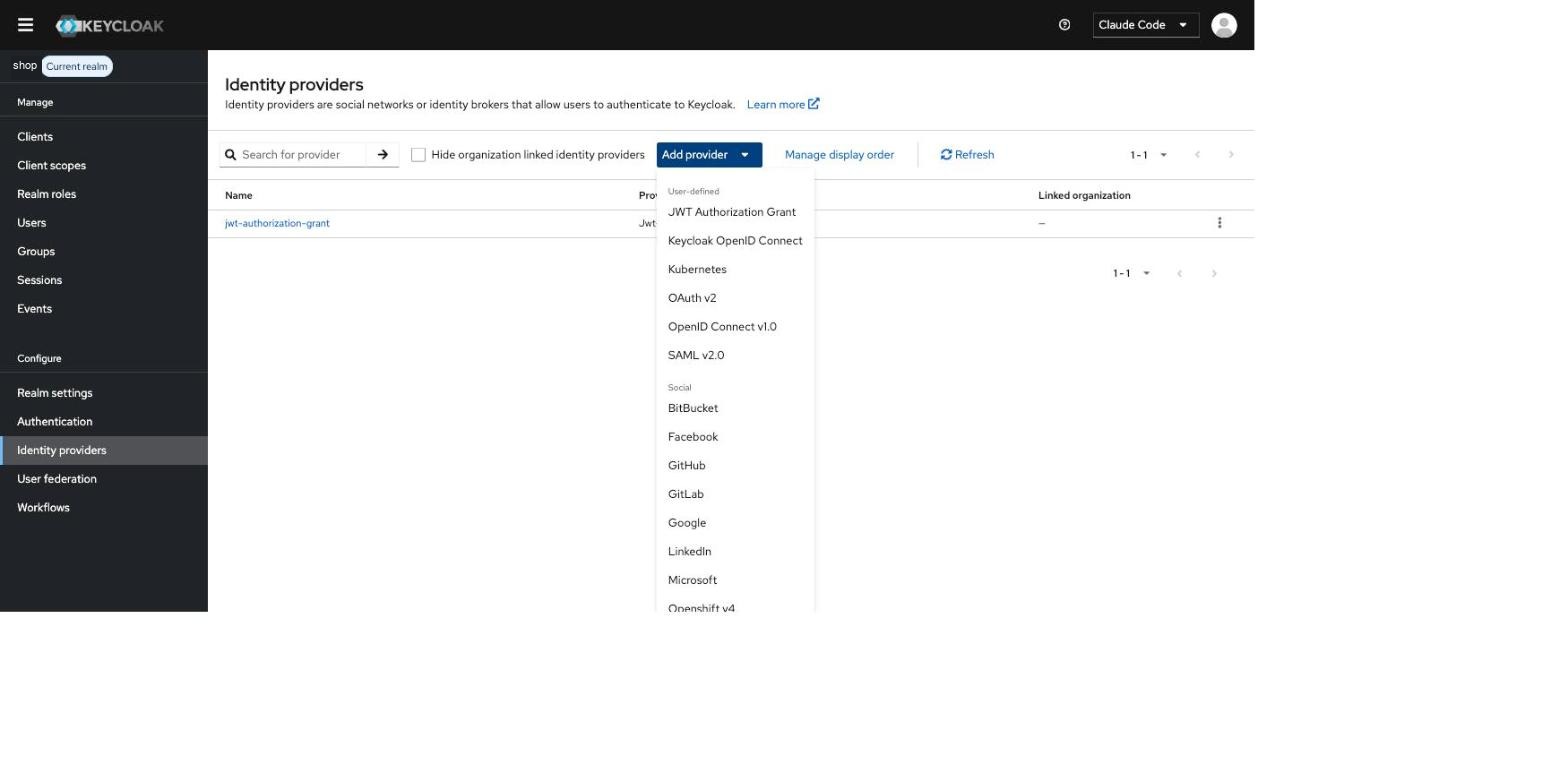Open the Learn more link
Image resolution: width=1568 pixels, height=764 pixels.
click(783, 104)
